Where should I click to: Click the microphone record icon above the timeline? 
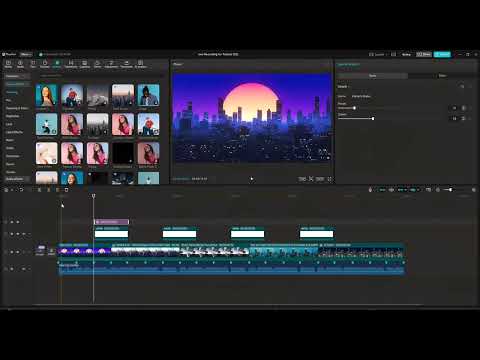click(x=370, y=190)
